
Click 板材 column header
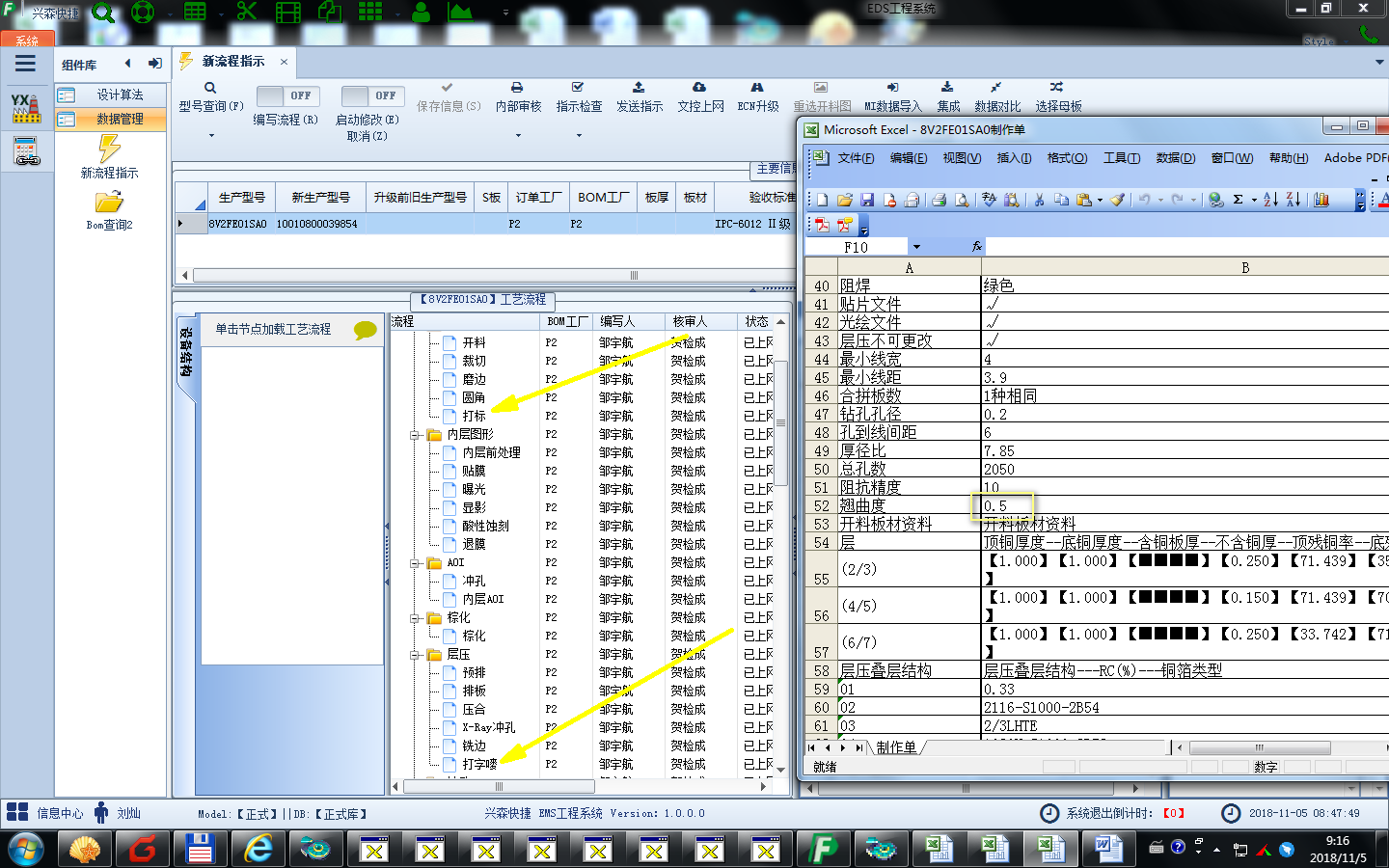[694, 197]
